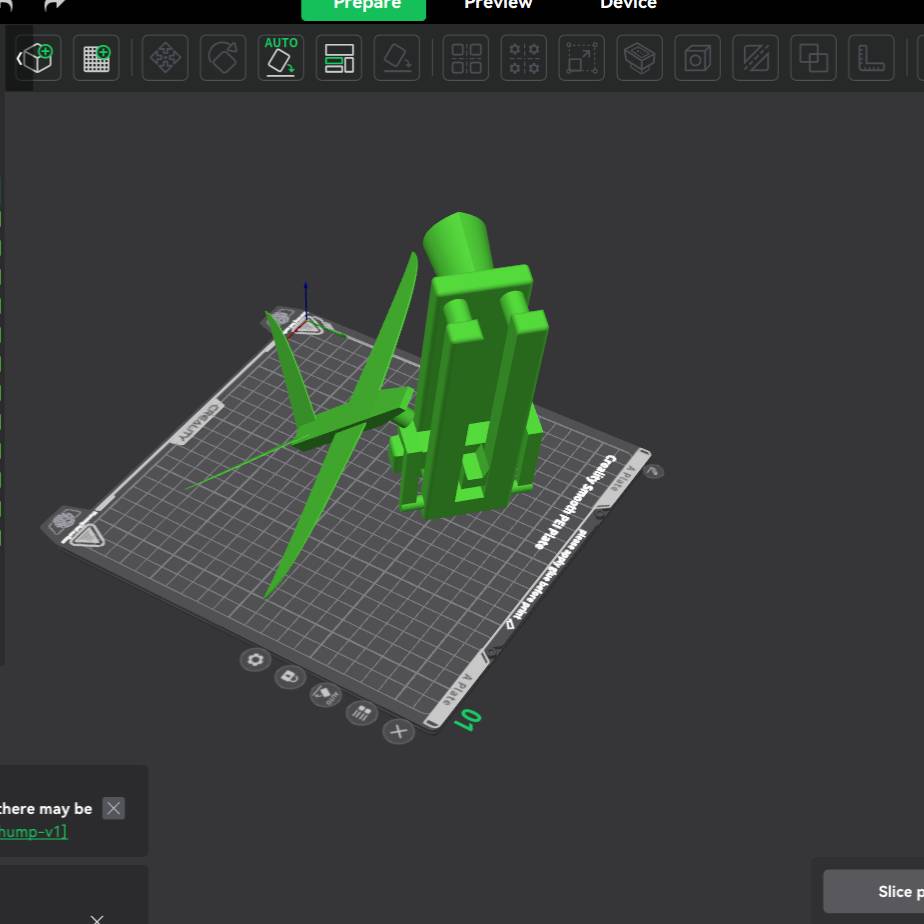
Task: Switch to the Device tab
Action: pyautogui.click(x=628, y=5)
